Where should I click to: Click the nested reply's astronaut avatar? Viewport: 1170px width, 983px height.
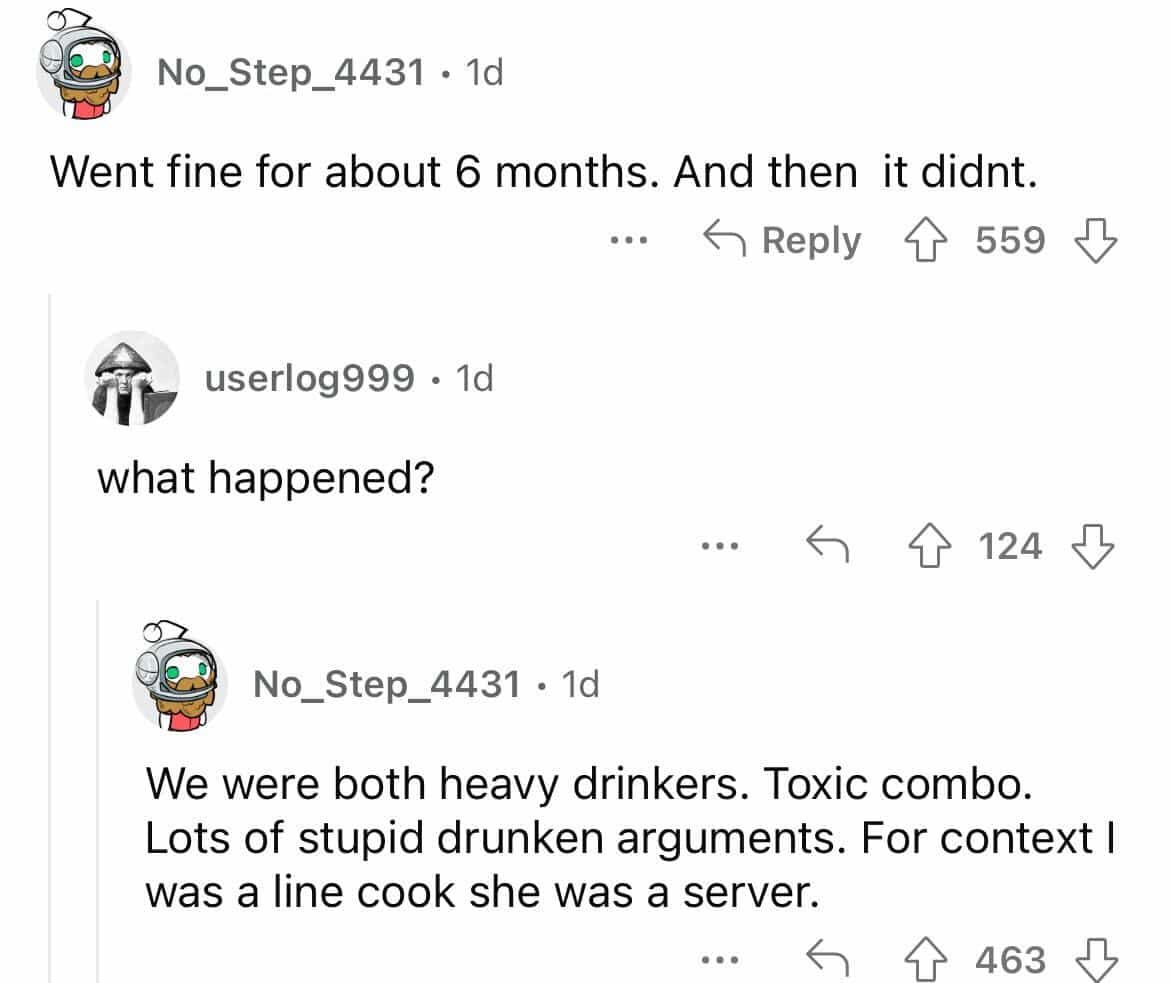click(179, 678)
